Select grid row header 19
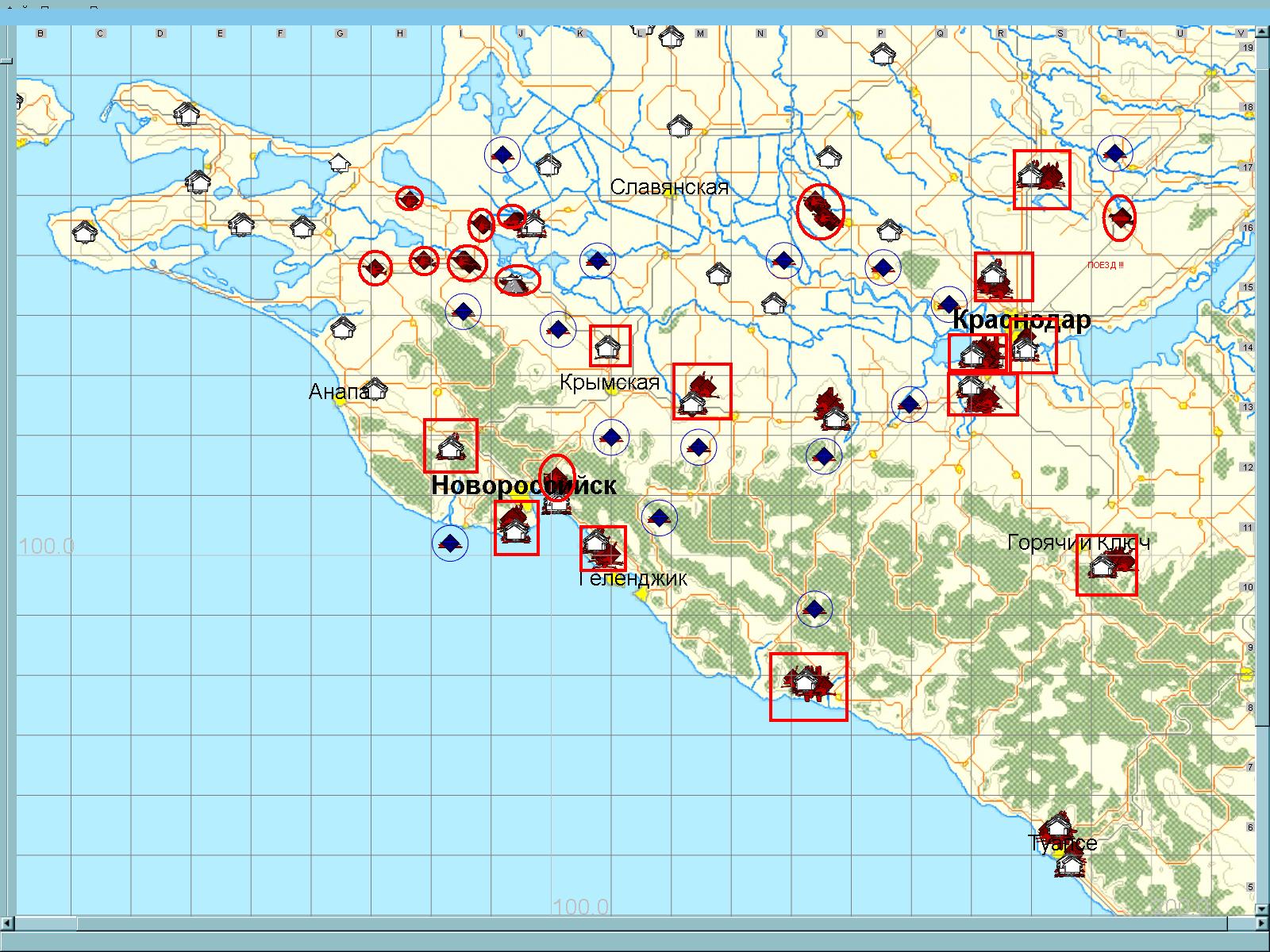Viewport: 1270px width, 952px height. pyautogui.click(x=1247, y=48)
